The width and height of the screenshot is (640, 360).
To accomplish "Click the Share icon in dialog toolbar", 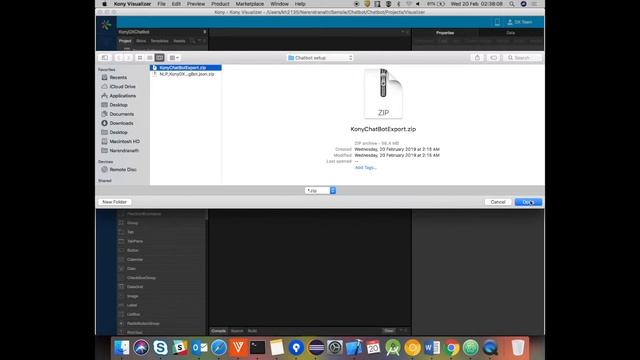I will [477, 58].
